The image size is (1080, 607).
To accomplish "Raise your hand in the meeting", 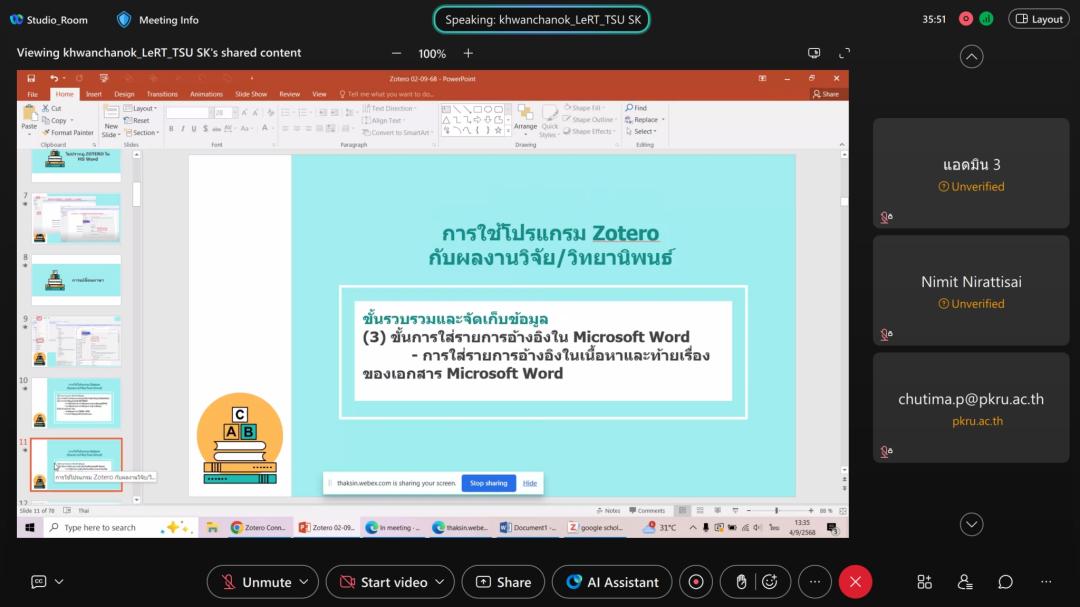I will tap(741, 582).
